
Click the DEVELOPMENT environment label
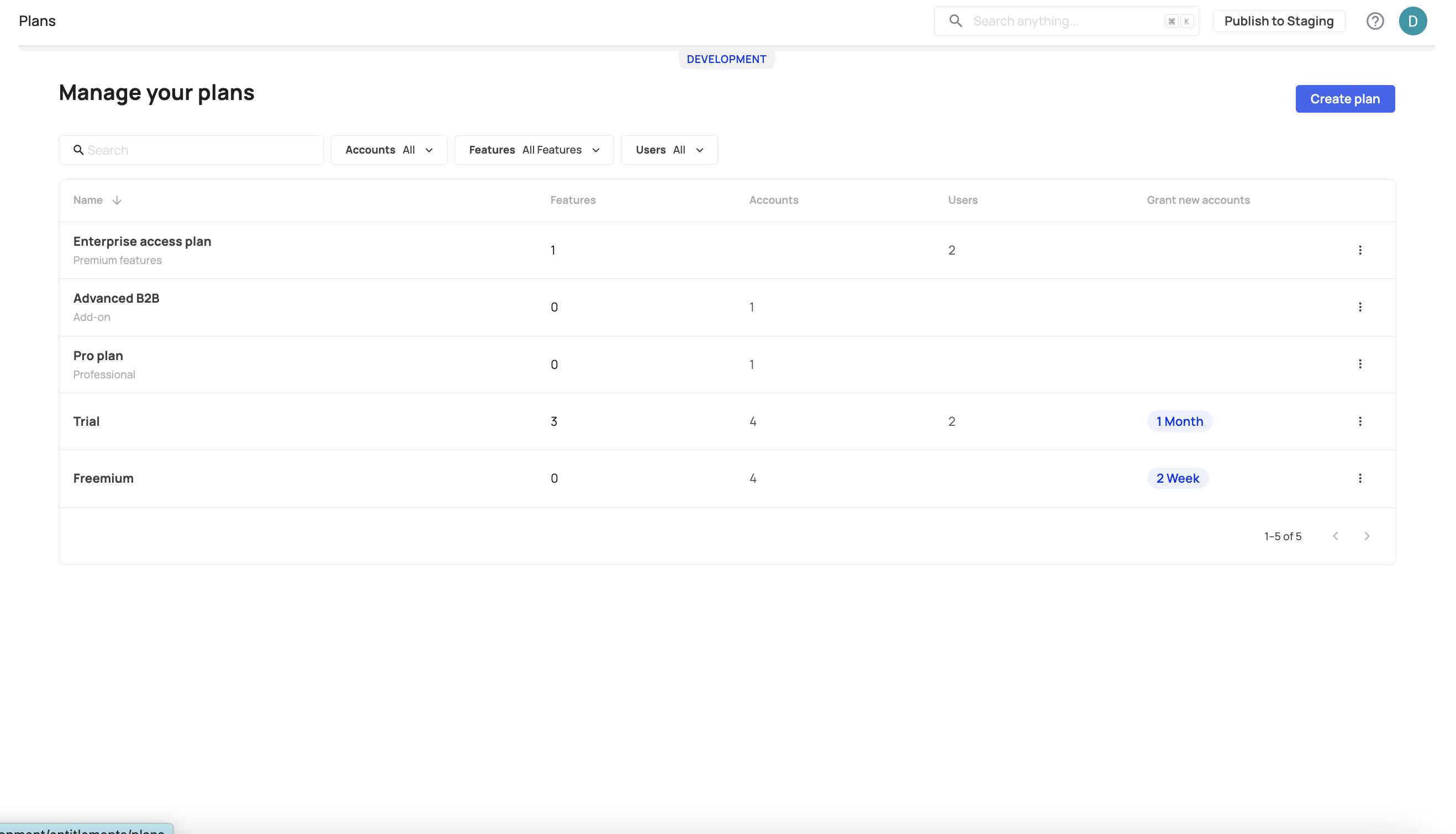click(726, 60)
